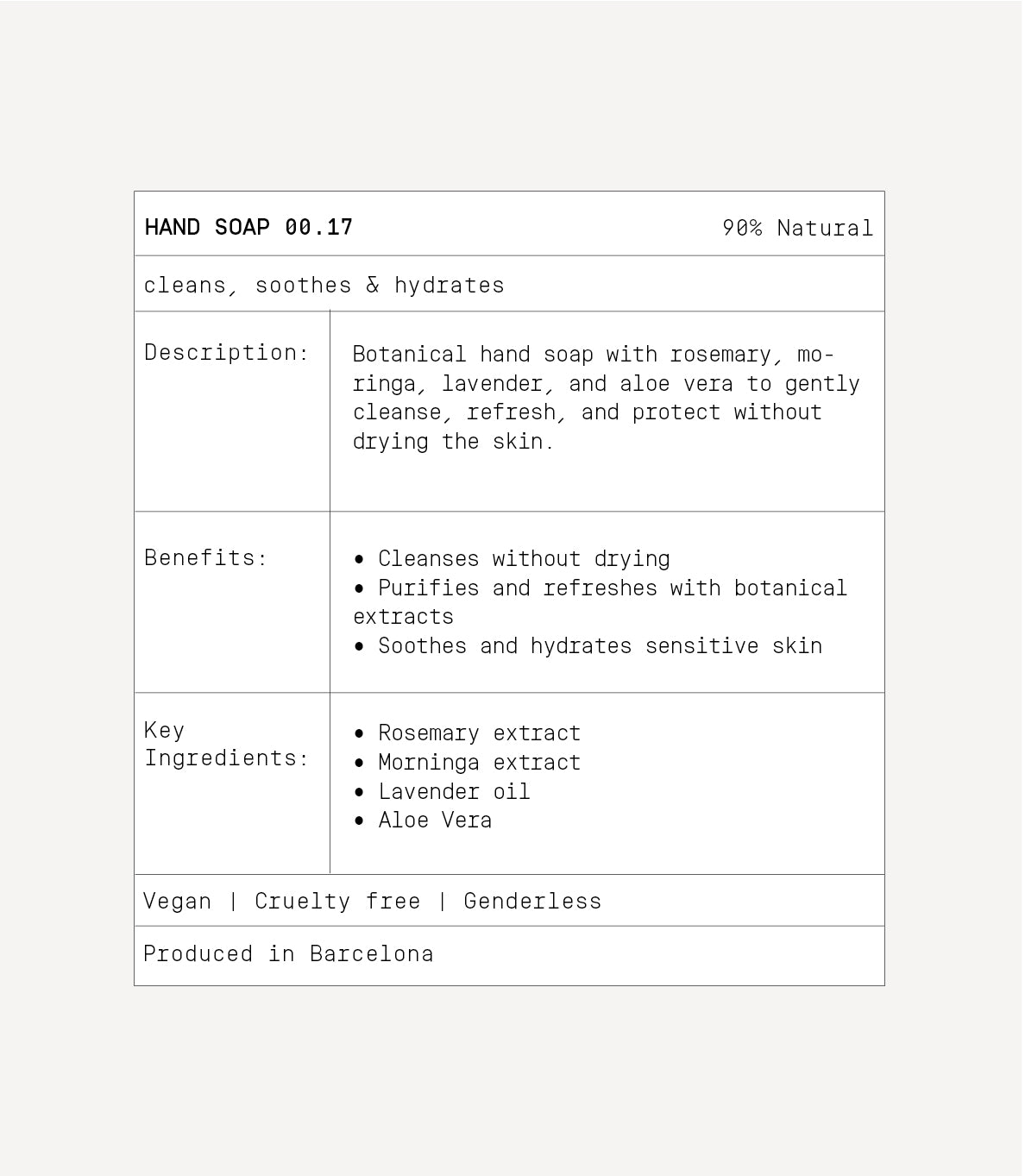Click the "Morninga extract" ingredient
This screenshot has height=1176, width=1025.
(x=479, y=763)
